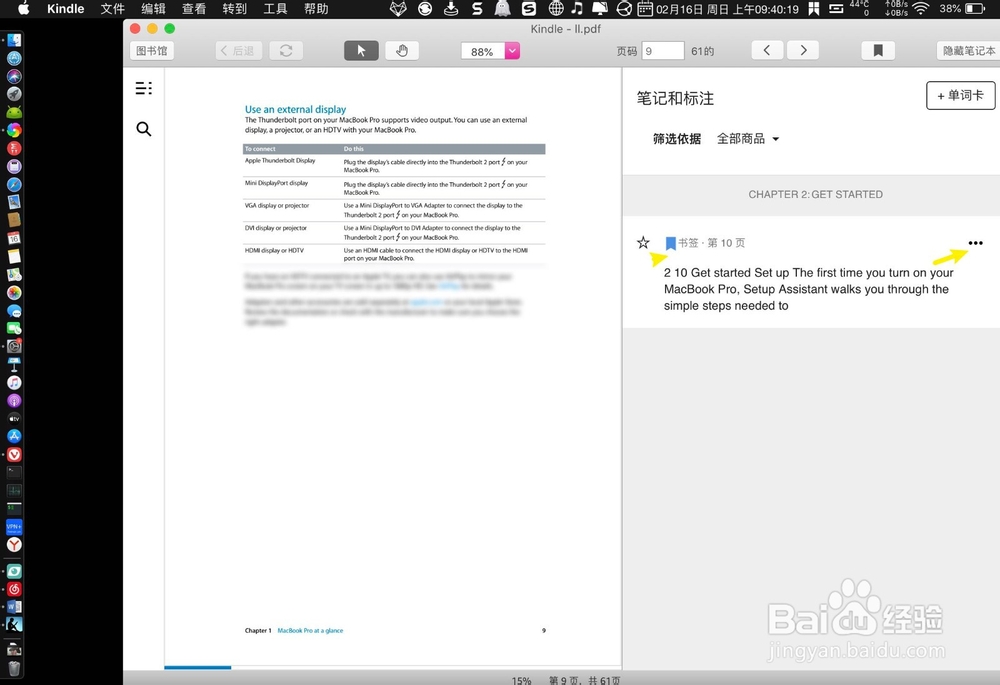Open the Android icon in the dock

14,112
